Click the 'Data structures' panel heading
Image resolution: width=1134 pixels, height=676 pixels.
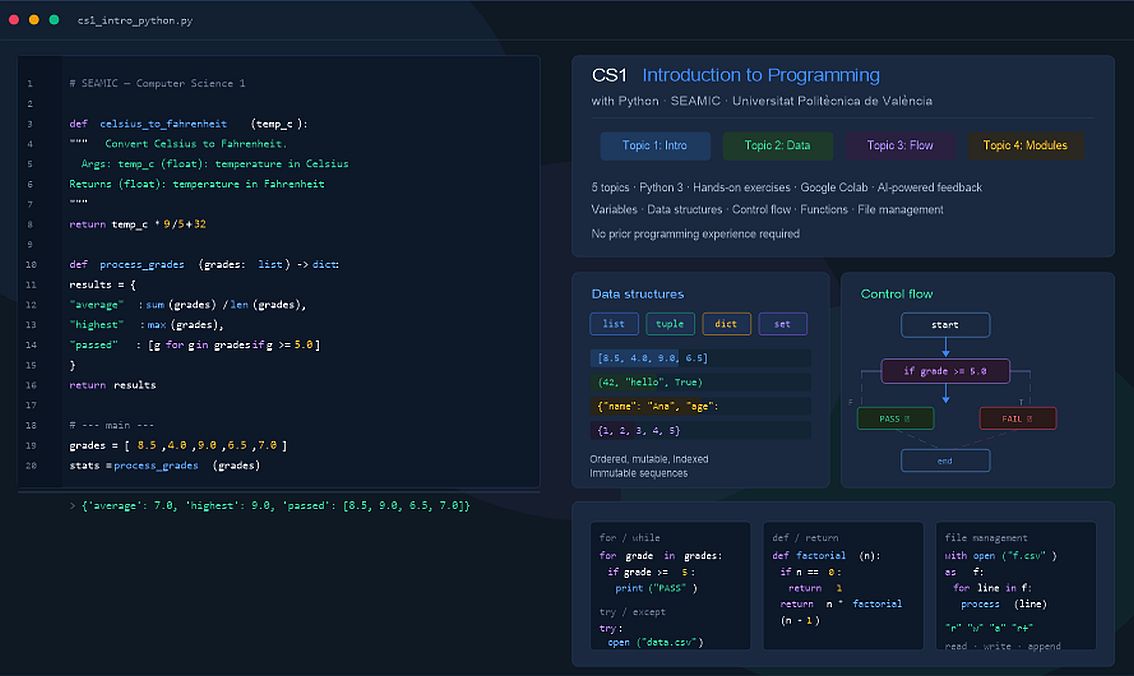tap(637, 294)
